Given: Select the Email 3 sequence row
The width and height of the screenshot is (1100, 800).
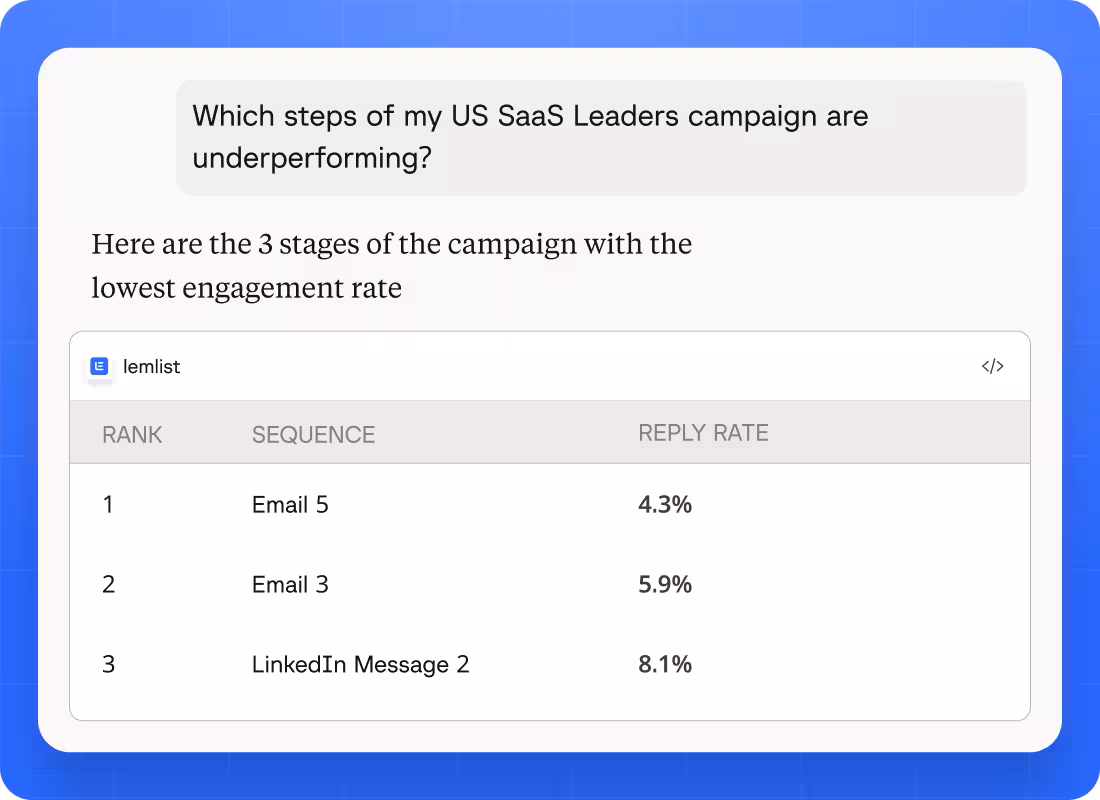Looking at the screenshot, I should click(x=550, y=585).
